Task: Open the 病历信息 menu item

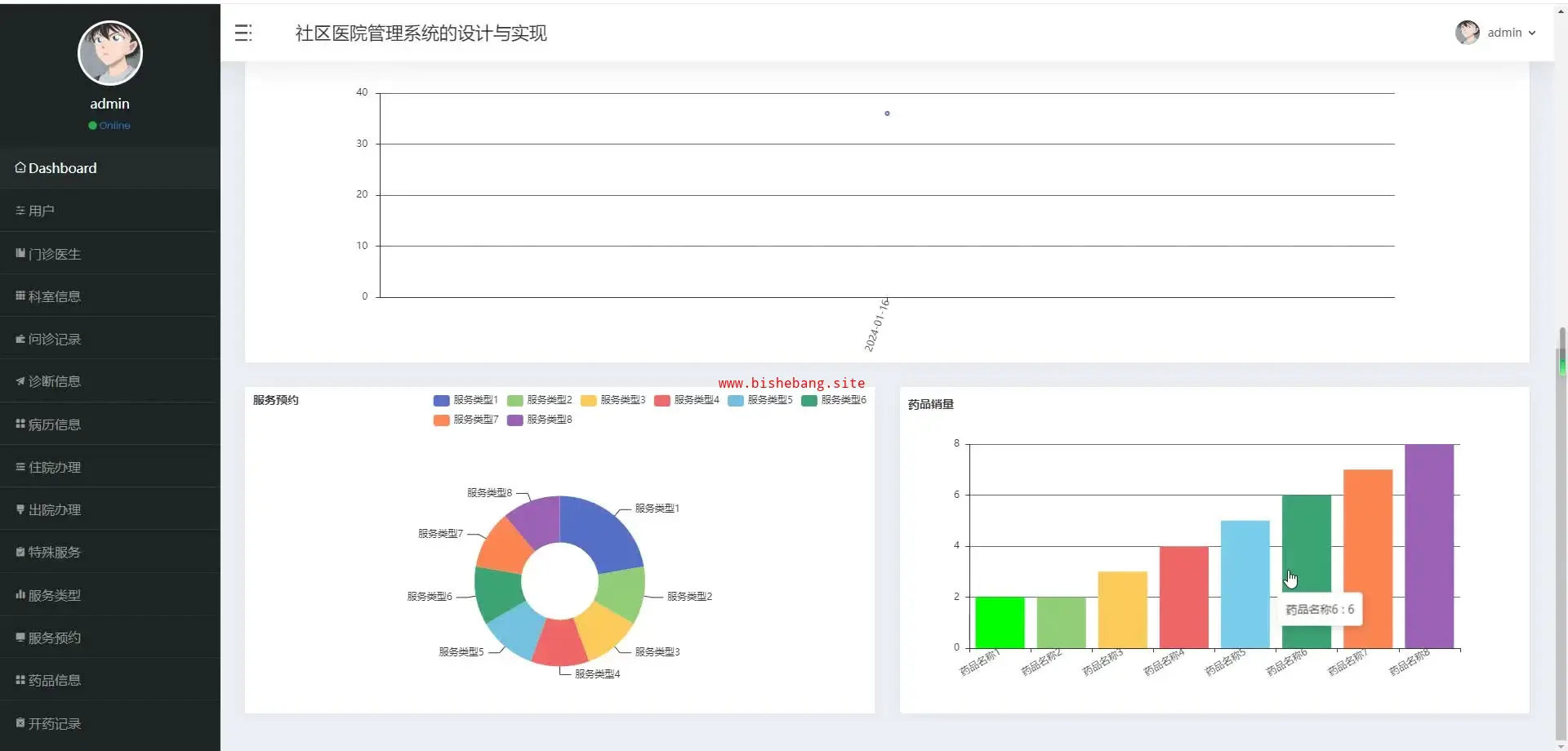Action: 54,424
